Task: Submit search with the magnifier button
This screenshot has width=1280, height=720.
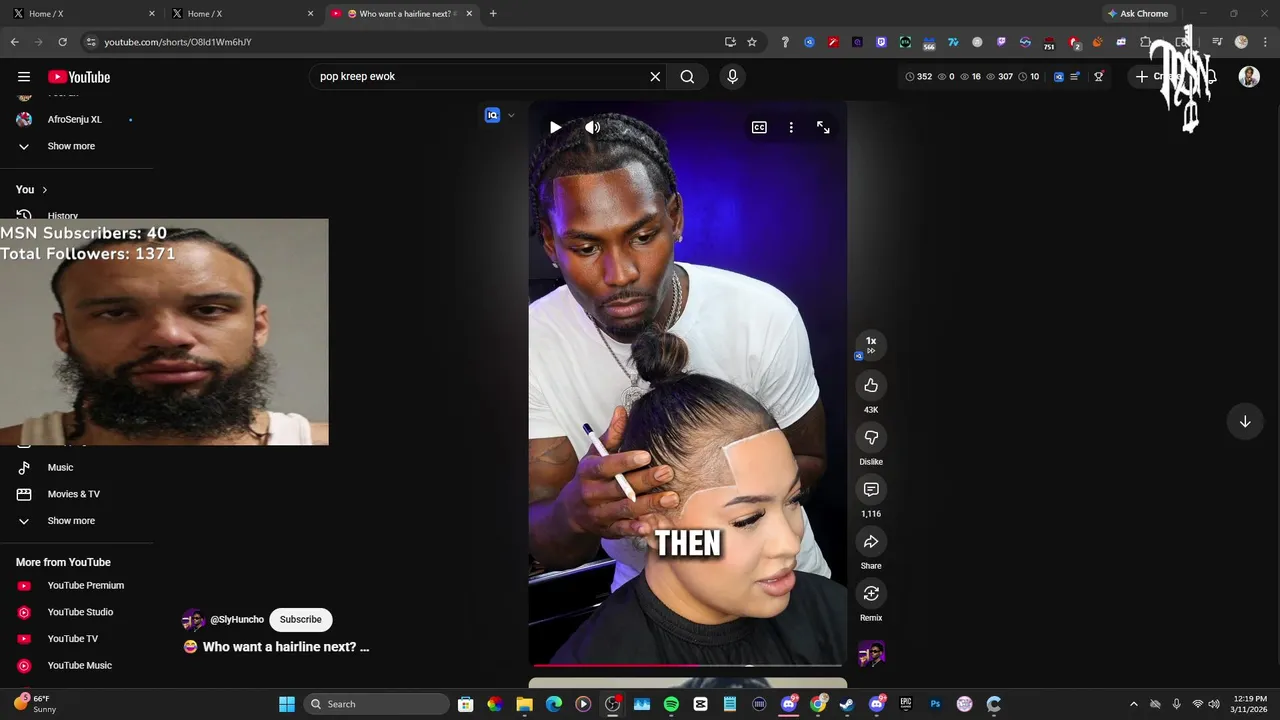Action: pyautogui.click(x=687, y=77)
